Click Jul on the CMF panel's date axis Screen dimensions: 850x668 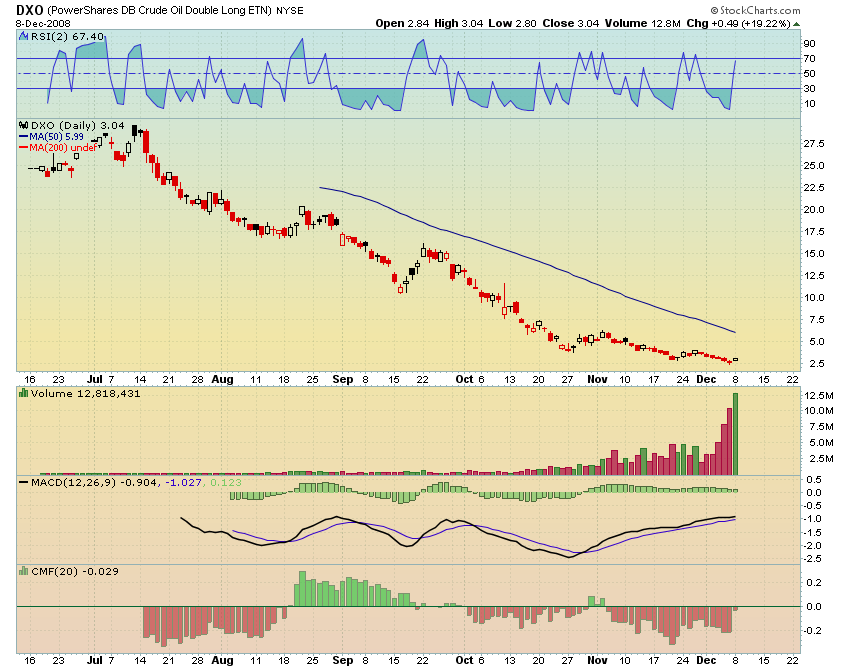pyautogui.click(x=95, y=660)
